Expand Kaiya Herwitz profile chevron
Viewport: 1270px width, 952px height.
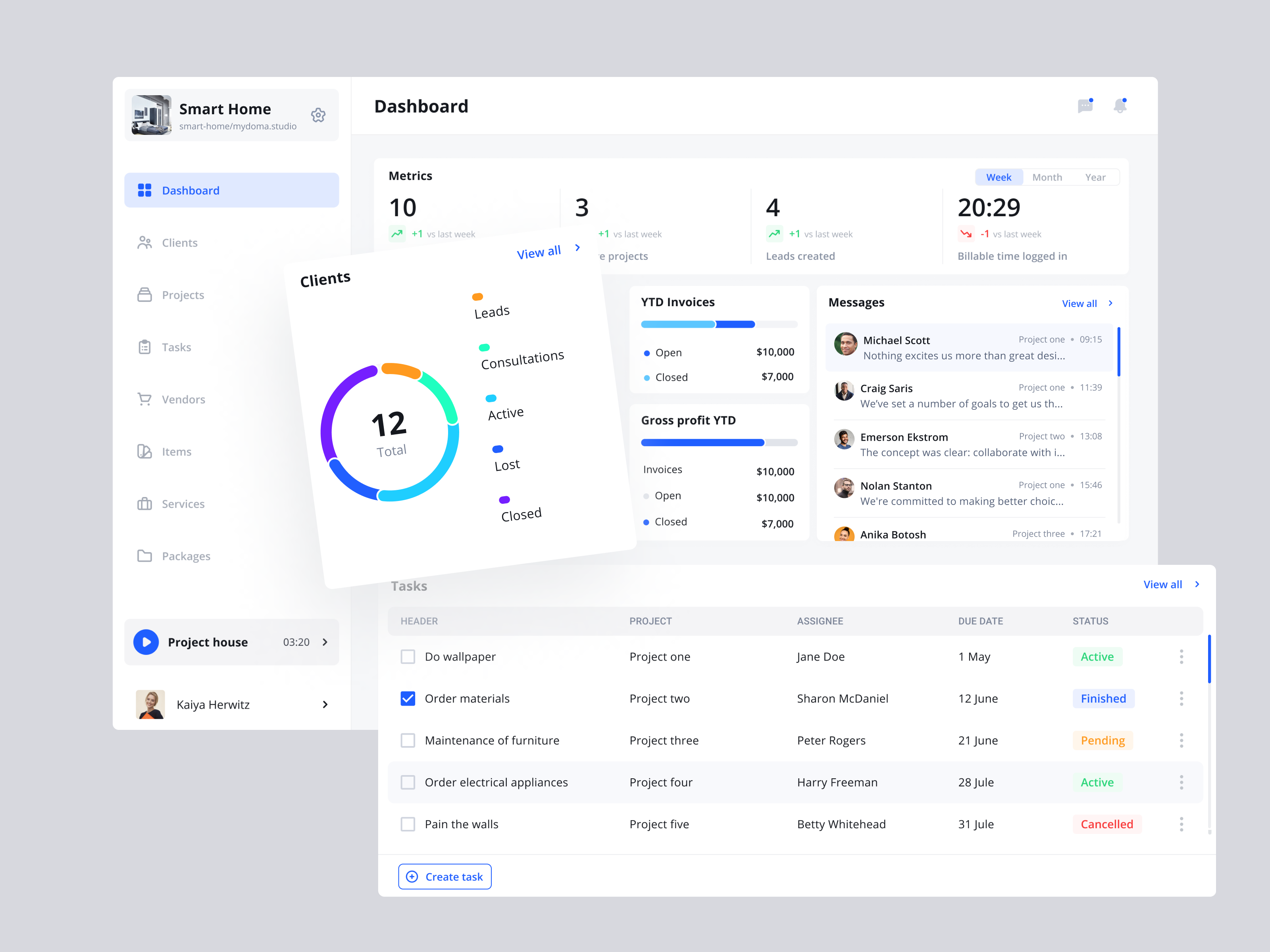325,704
